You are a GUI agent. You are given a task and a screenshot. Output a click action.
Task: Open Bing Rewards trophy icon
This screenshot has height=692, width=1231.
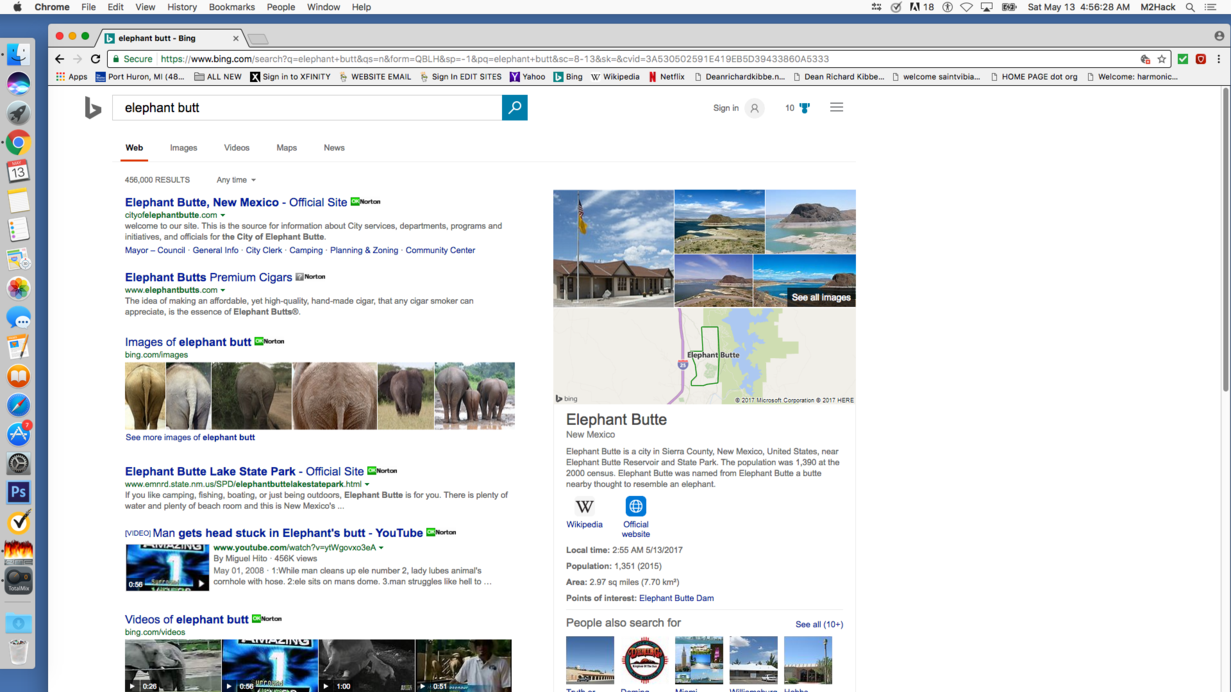coord(804,108)
